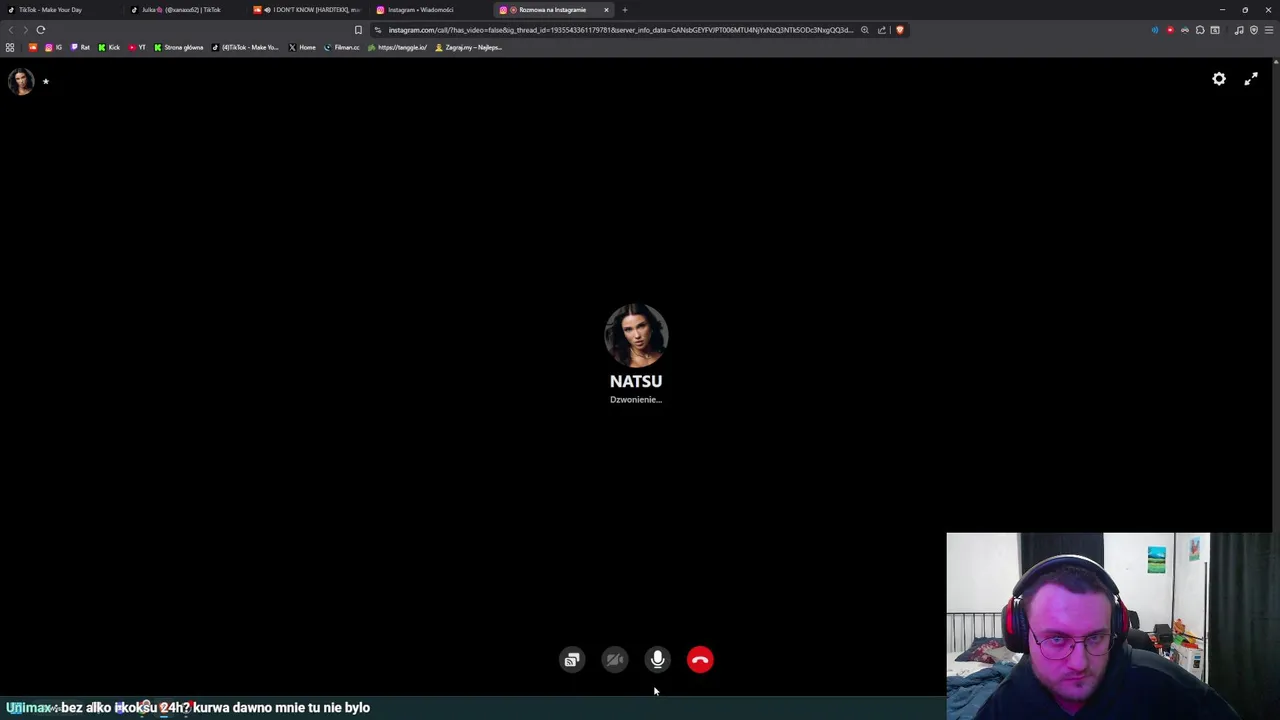Screen dimensions: 1280x720
Task: Click the red record extension icon
Action: tap(1170, 30)
